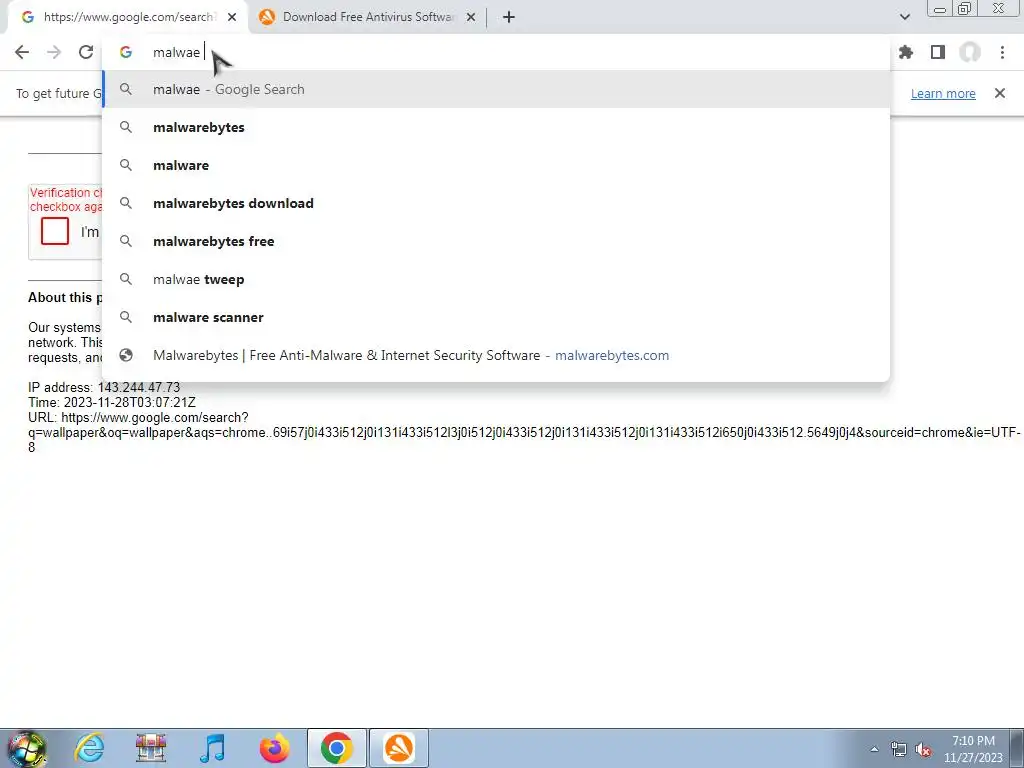Close the Download Free Antivirus tab
The height and width of the screenshot is (768, 1024).
[x=471, y=17]
